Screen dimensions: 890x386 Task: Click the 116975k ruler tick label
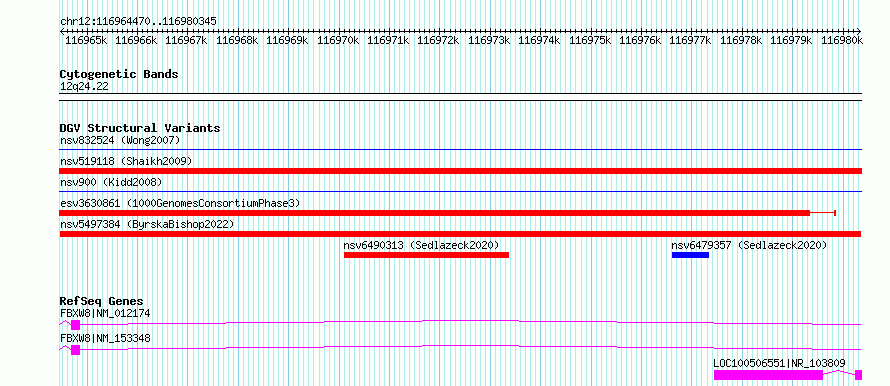[590, 40]
